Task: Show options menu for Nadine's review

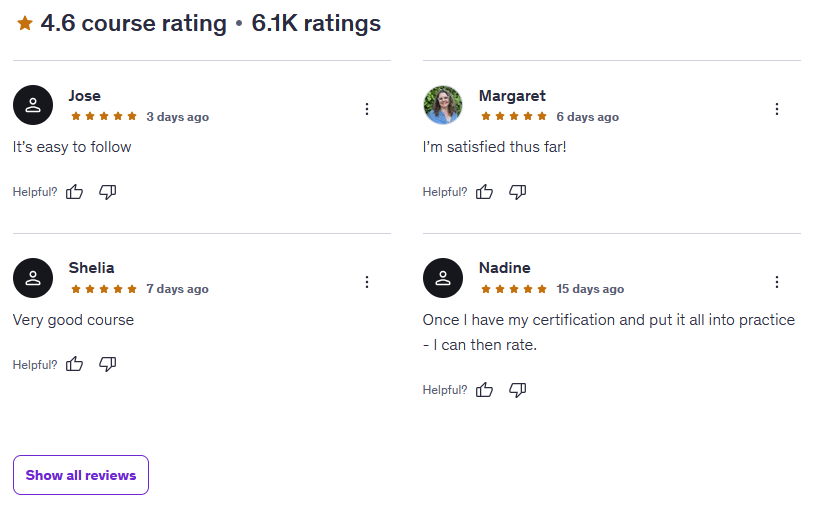Action: point(777,282)
